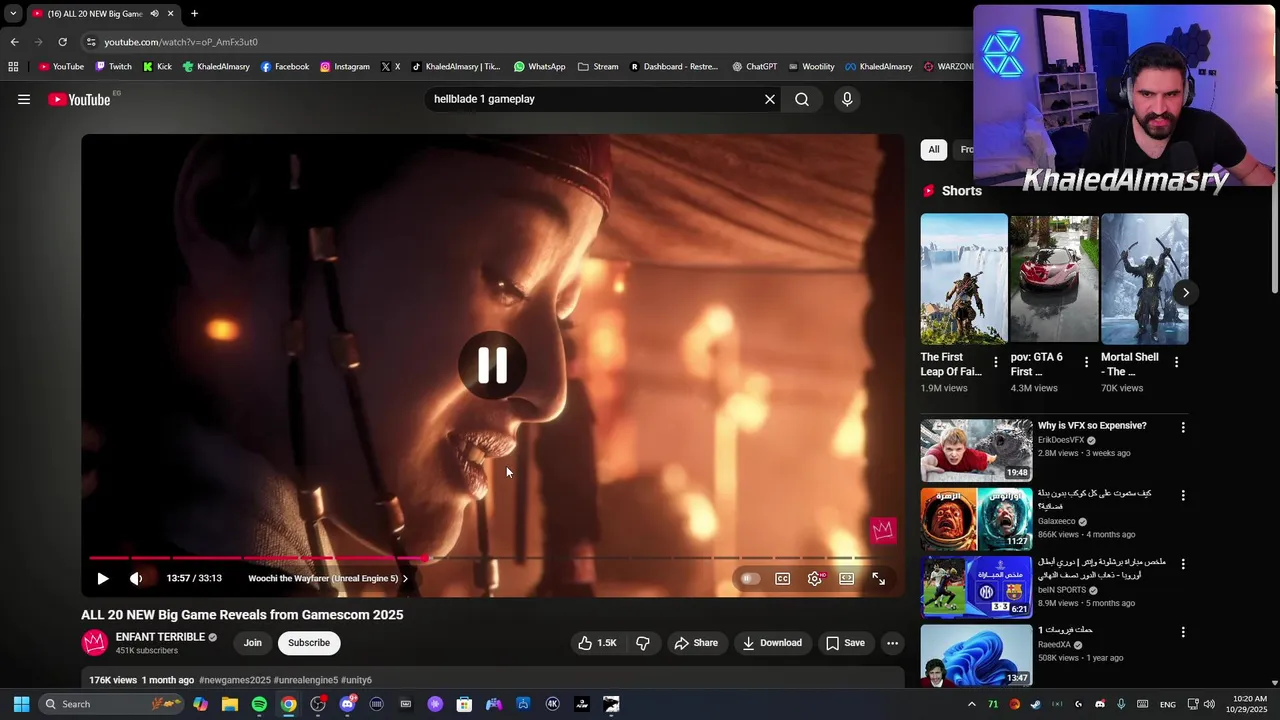
Task: Open The First Leap Of Faith short
Action: tap(964, 279)
